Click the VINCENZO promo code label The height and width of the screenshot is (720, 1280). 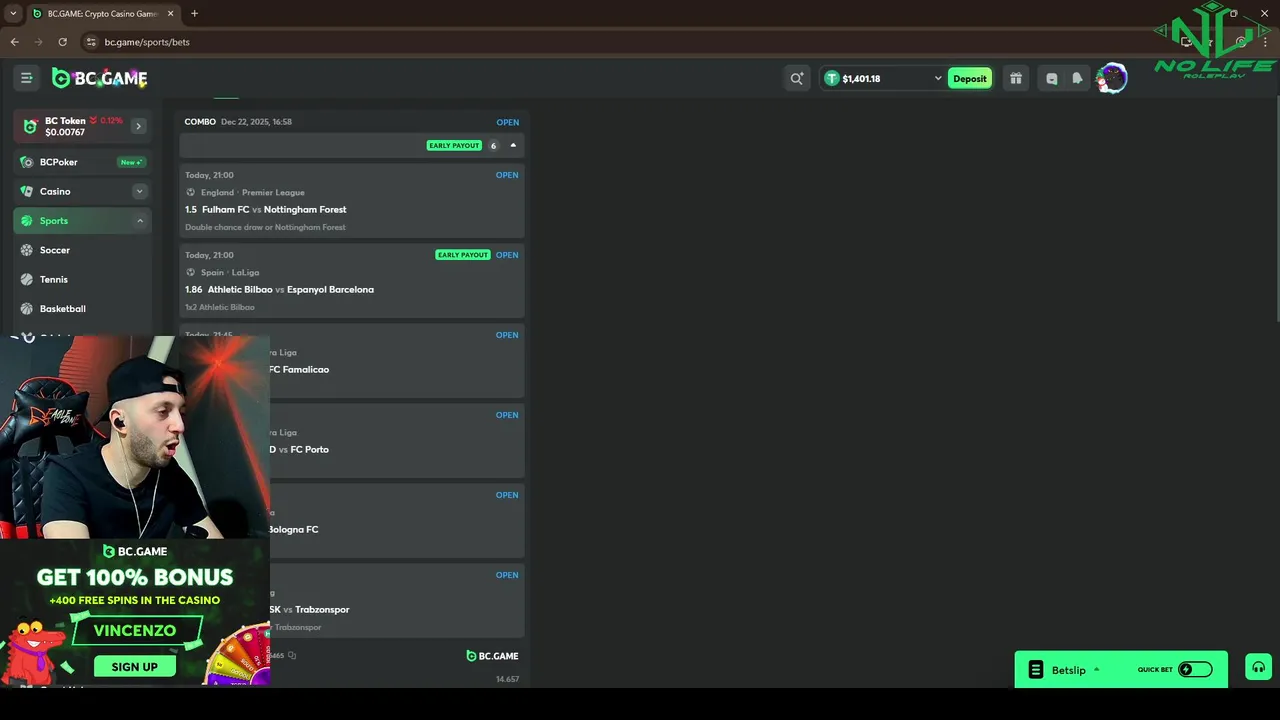135,631
